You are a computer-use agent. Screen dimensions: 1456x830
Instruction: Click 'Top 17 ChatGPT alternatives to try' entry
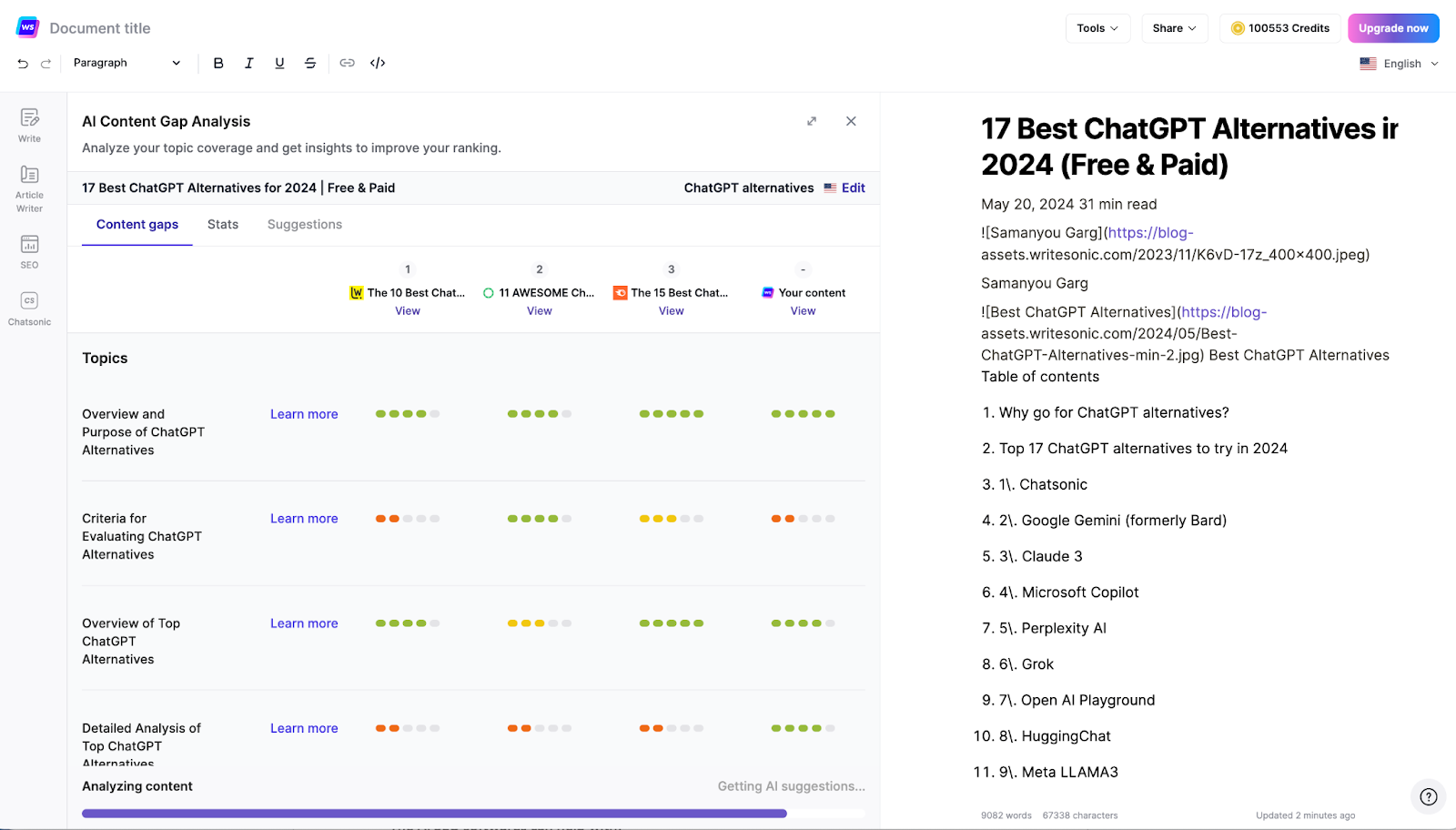click(x=1143, y=449)
